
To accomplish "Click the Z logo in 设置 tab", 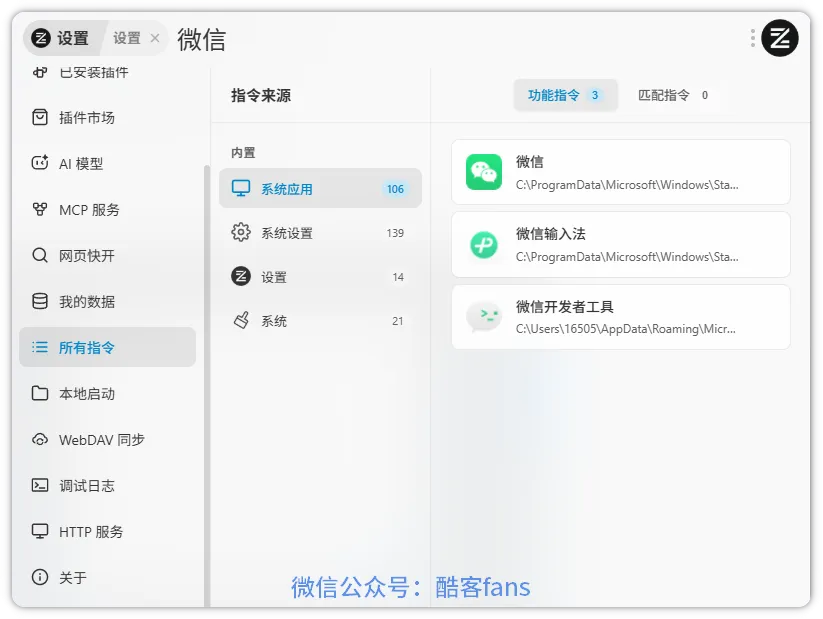I will coord(41,38).
